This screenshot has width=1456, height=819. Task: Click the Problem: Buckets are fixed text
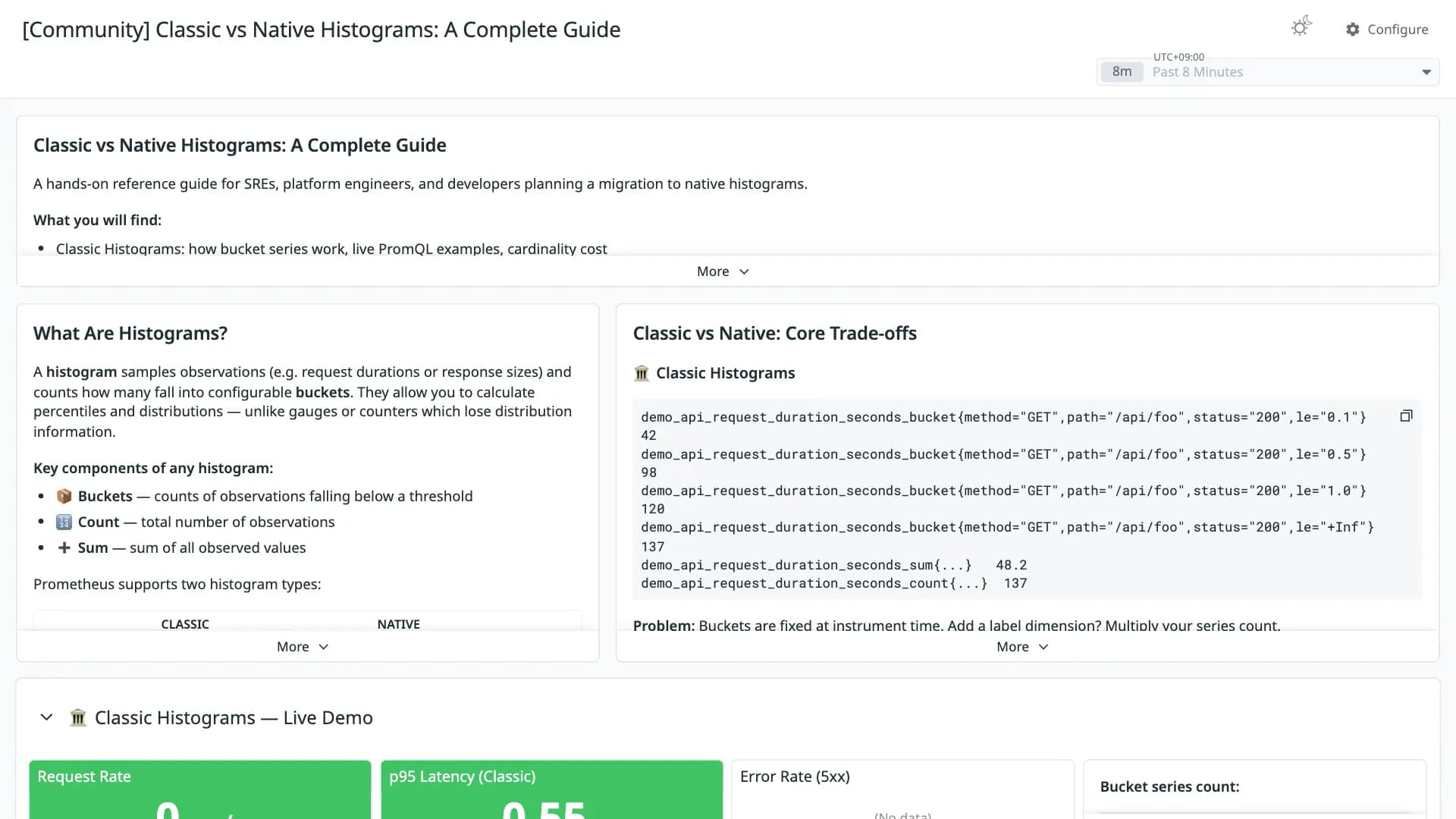pyautogui.click(x=956, y=626)
